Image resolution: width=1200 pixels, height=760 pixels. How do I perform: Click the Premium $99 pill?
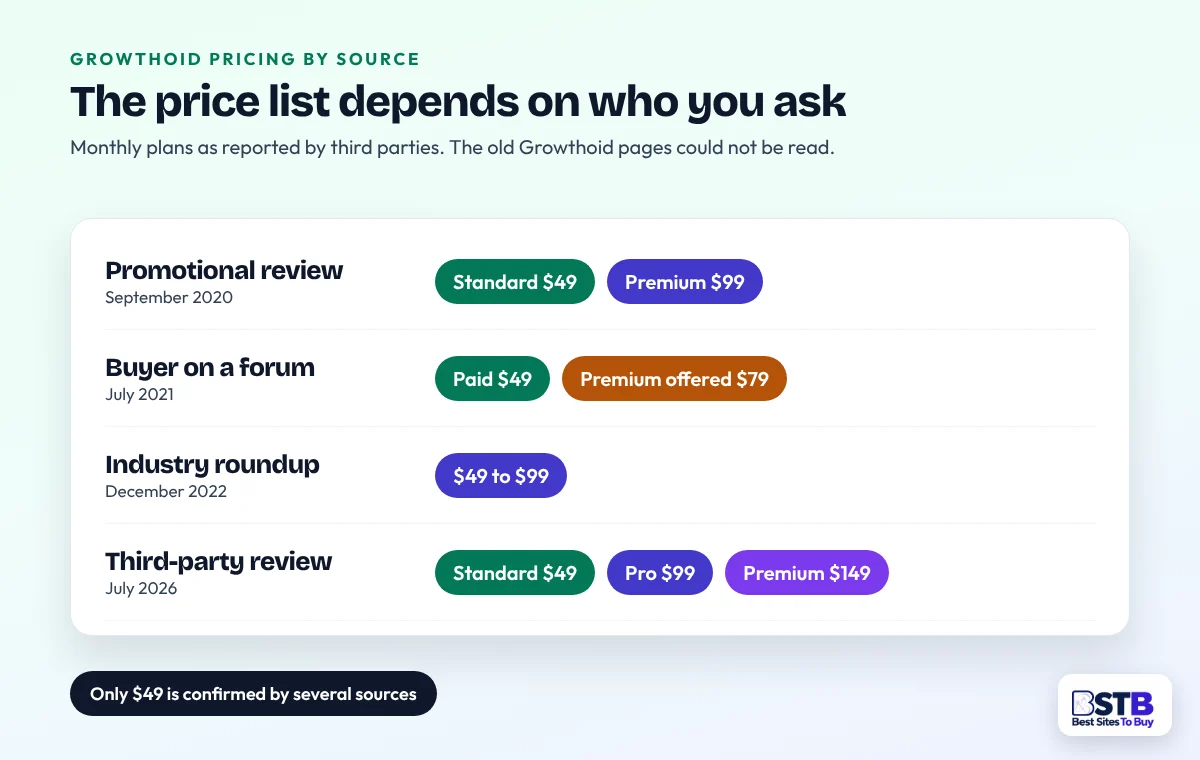tap(685, 282)
